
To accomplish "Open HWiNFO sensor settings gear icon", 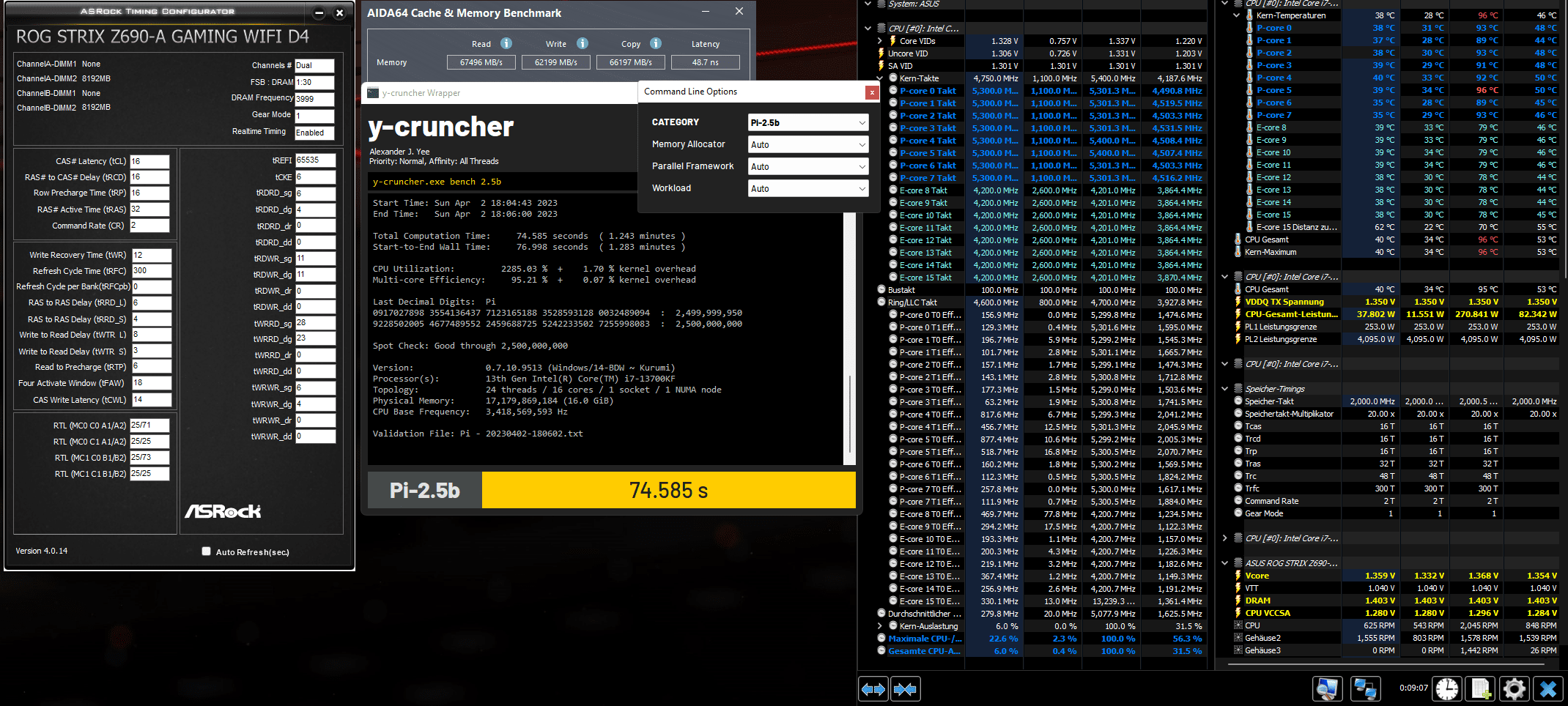I will [1515, 689].
